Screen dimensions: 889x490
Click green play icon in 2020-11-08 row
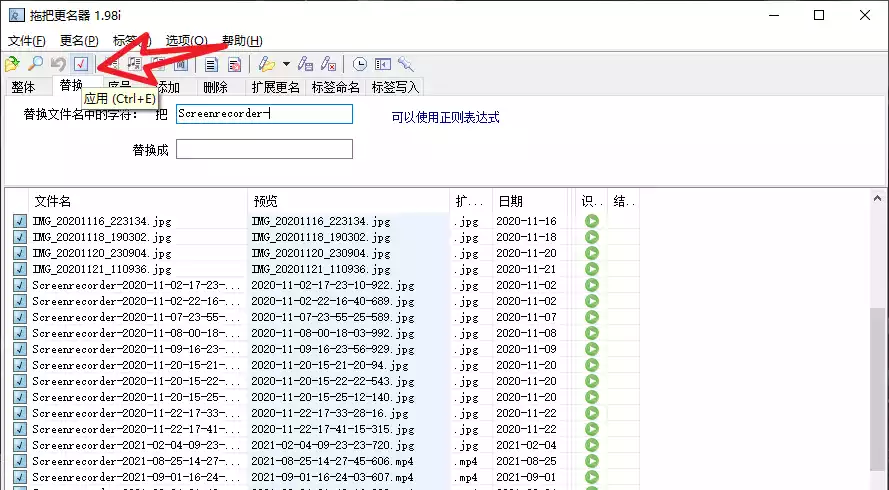coord(592,333)
